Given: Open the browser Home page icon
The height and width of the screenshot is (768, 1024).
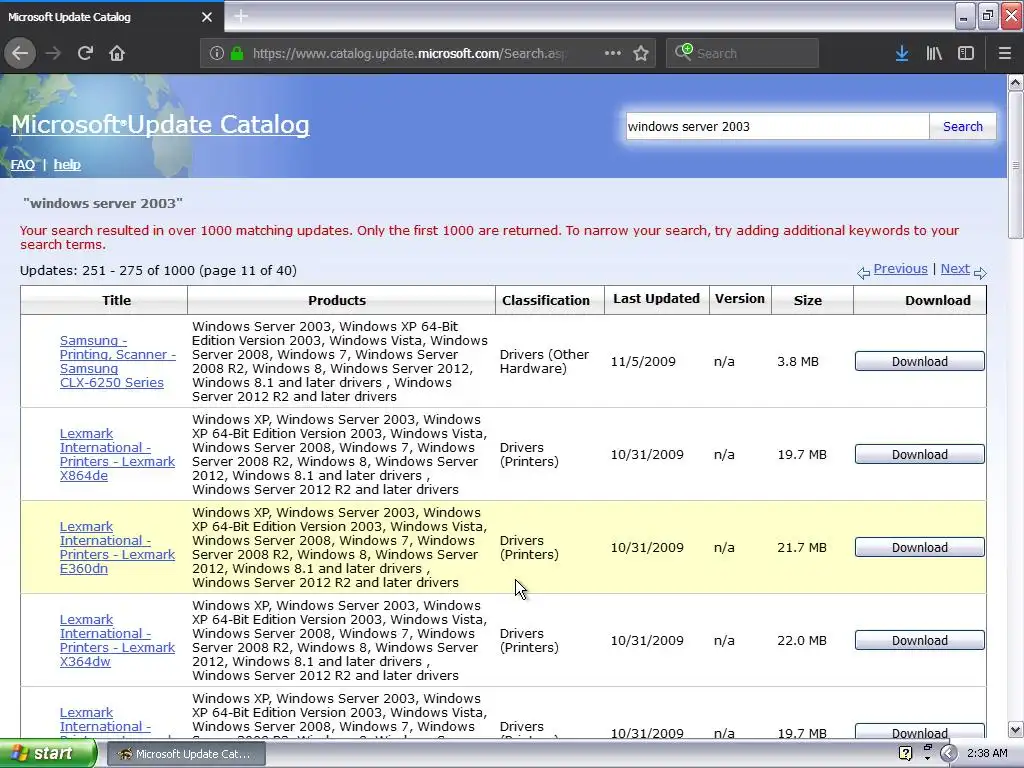Looking at the screenshot, I should (x=117, y=53).
